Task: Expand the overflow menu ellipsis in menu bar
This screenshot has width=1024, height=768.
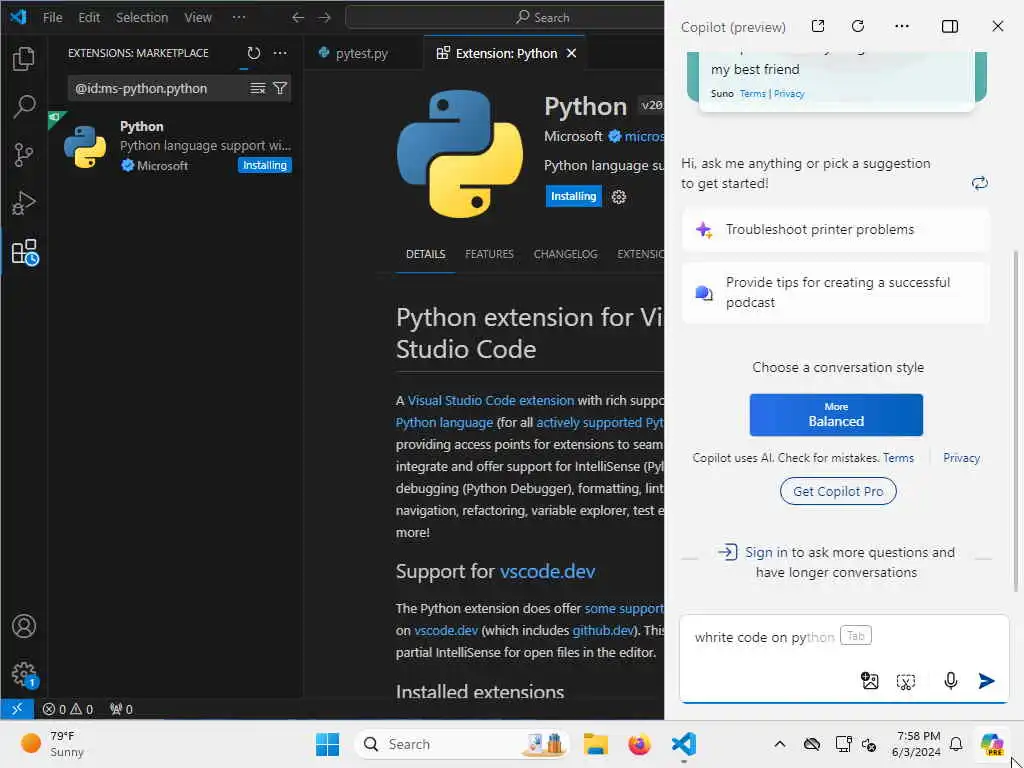Action: [x=239, y=18]
